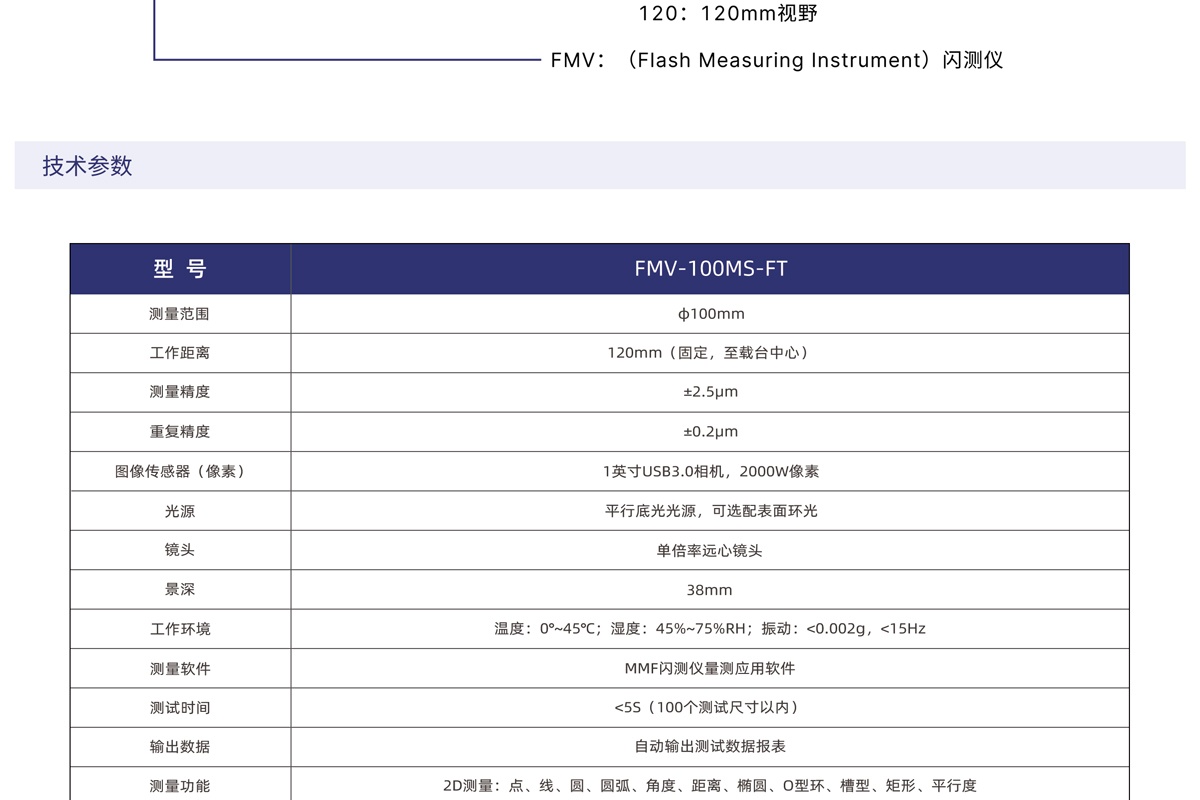The width and height of the screenshot is (1200, 800).
Task: Click the 'φ100mm' value cell
Action: click(x=710, y=314)
